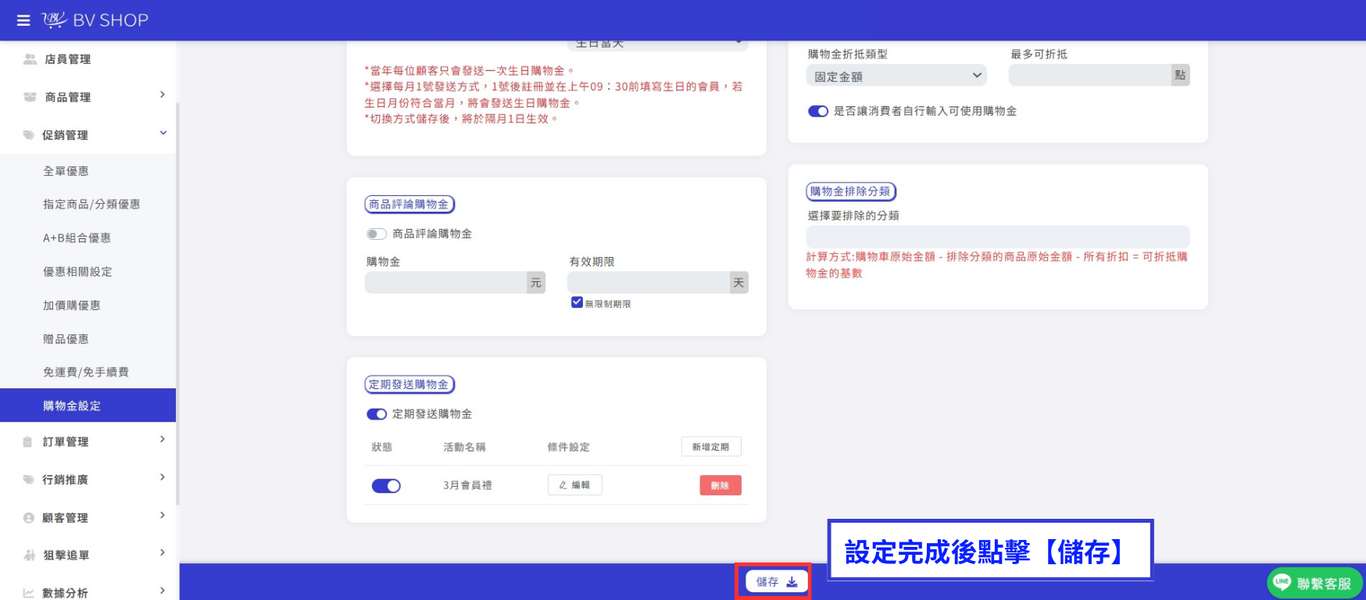Screen dimensions: 1366x600
Task: Click the 顧客管理 person icon
Action: tap(28, 518)
